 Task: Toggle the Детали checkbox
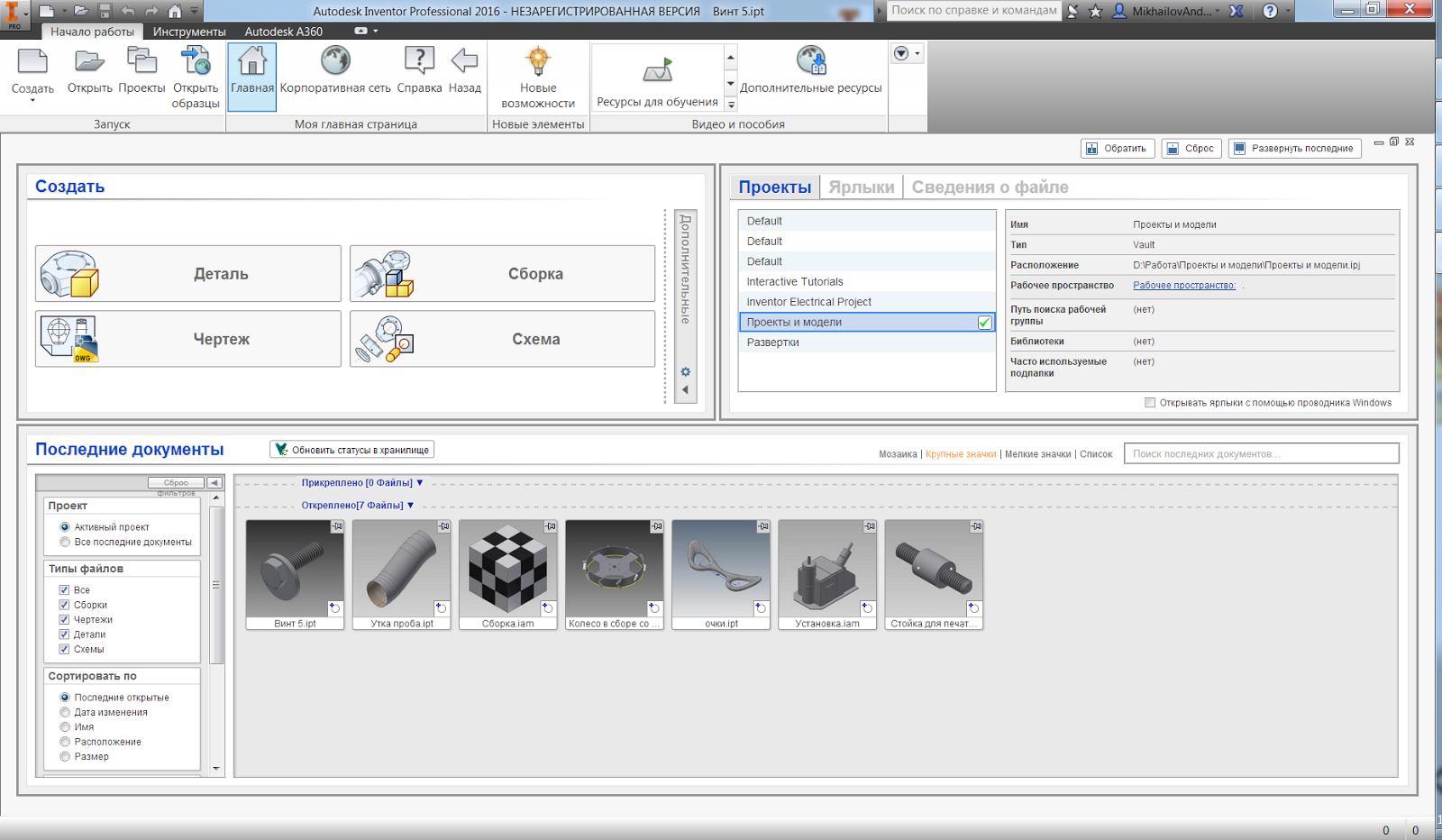(64, 635)
